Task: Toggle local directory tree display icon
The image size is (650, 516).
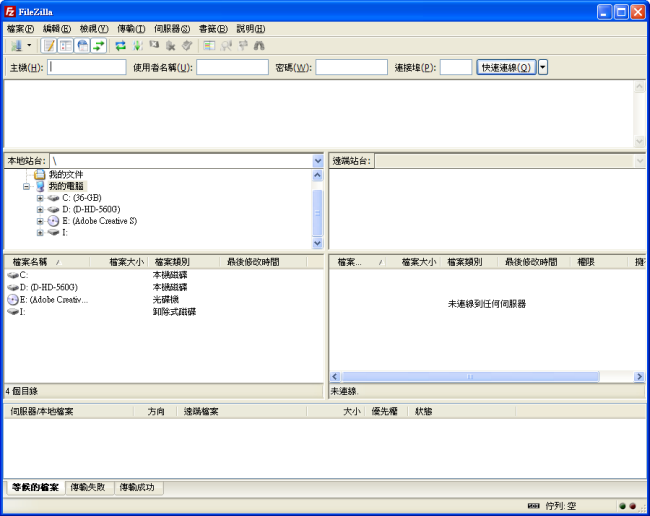Action: (66, 46)
